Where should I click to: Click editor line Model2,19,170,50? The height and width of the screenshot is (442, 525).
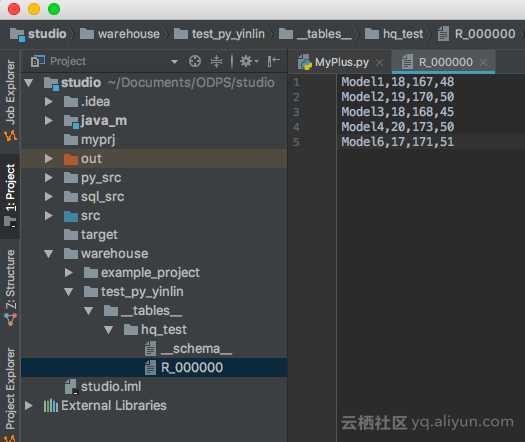pos(398,97)
